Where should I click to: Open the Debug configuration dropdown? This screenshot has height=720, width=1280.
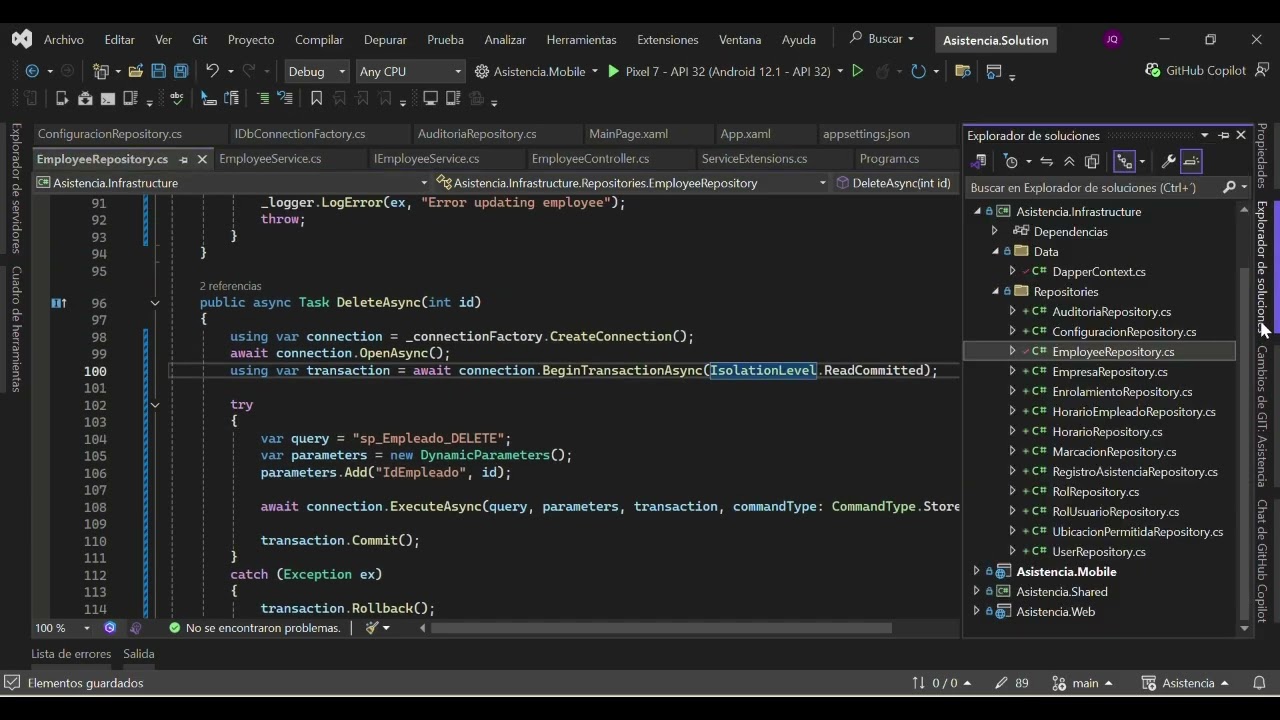point(316,71)
